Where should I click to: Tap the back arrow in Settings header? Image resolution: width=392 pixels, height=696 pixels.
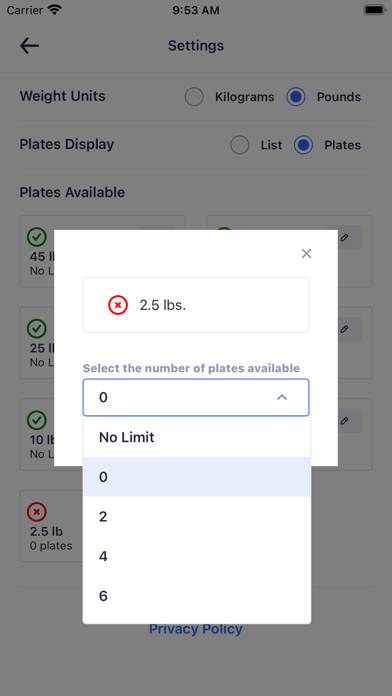click(x=30, y=46)
